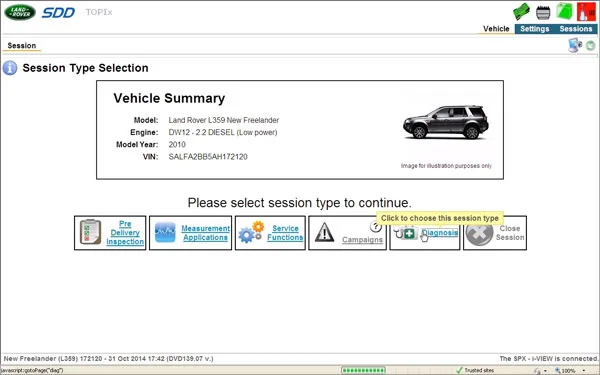This screenshot has width=600, height=375.
Task: Open the Measurement Applications session link
Action: (x=205, y=233)
